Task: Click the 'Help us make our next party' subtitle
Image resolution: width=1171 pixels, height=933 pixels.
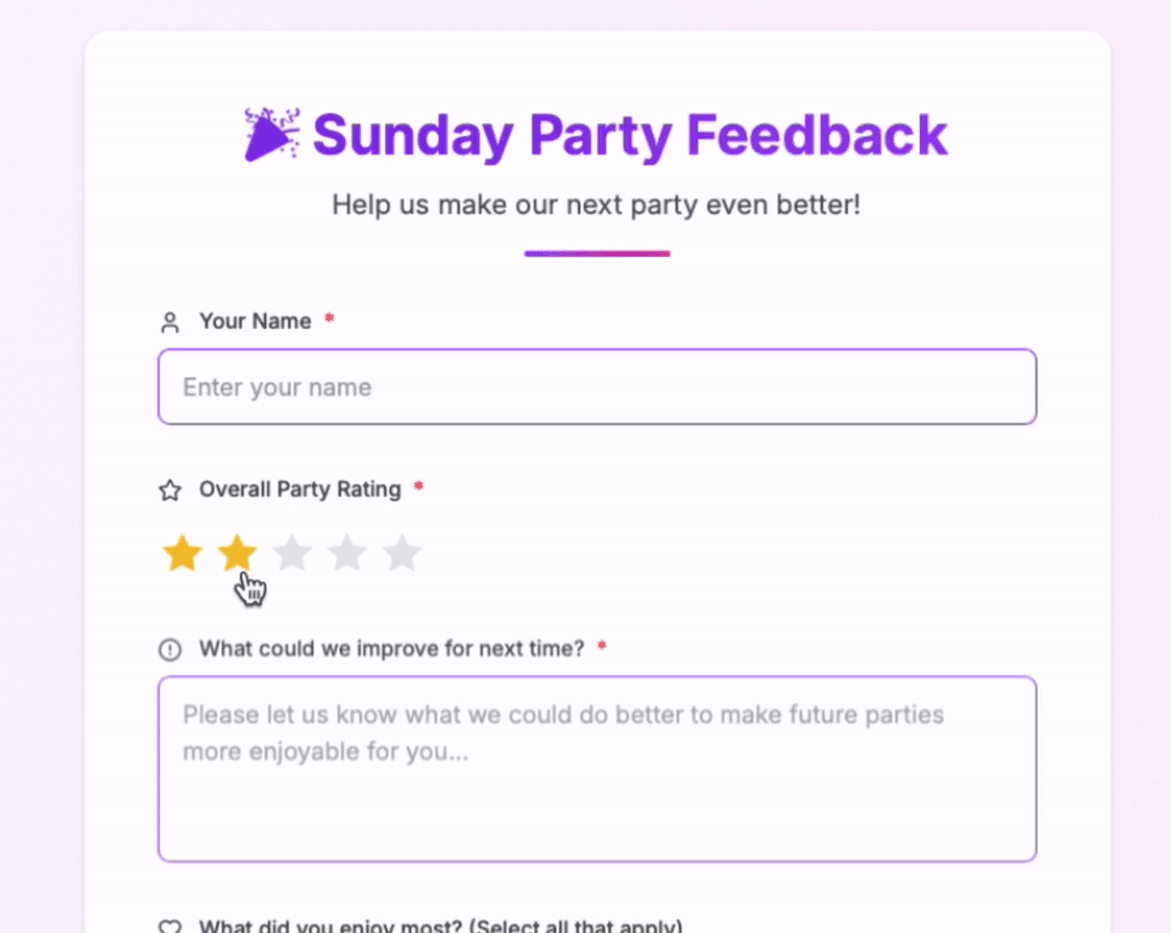Action: click(596, 205)
